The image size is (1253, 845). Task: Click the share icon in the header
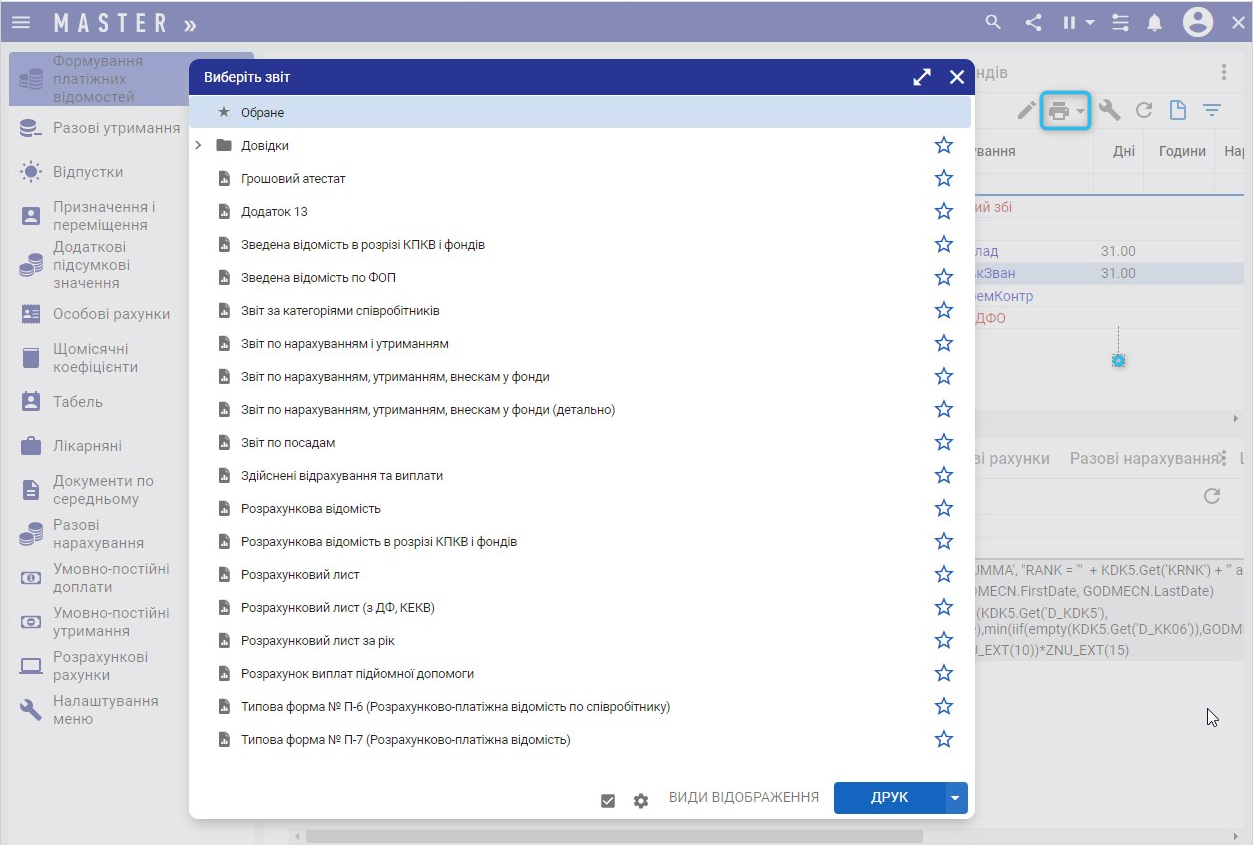tap(1033, 22)
